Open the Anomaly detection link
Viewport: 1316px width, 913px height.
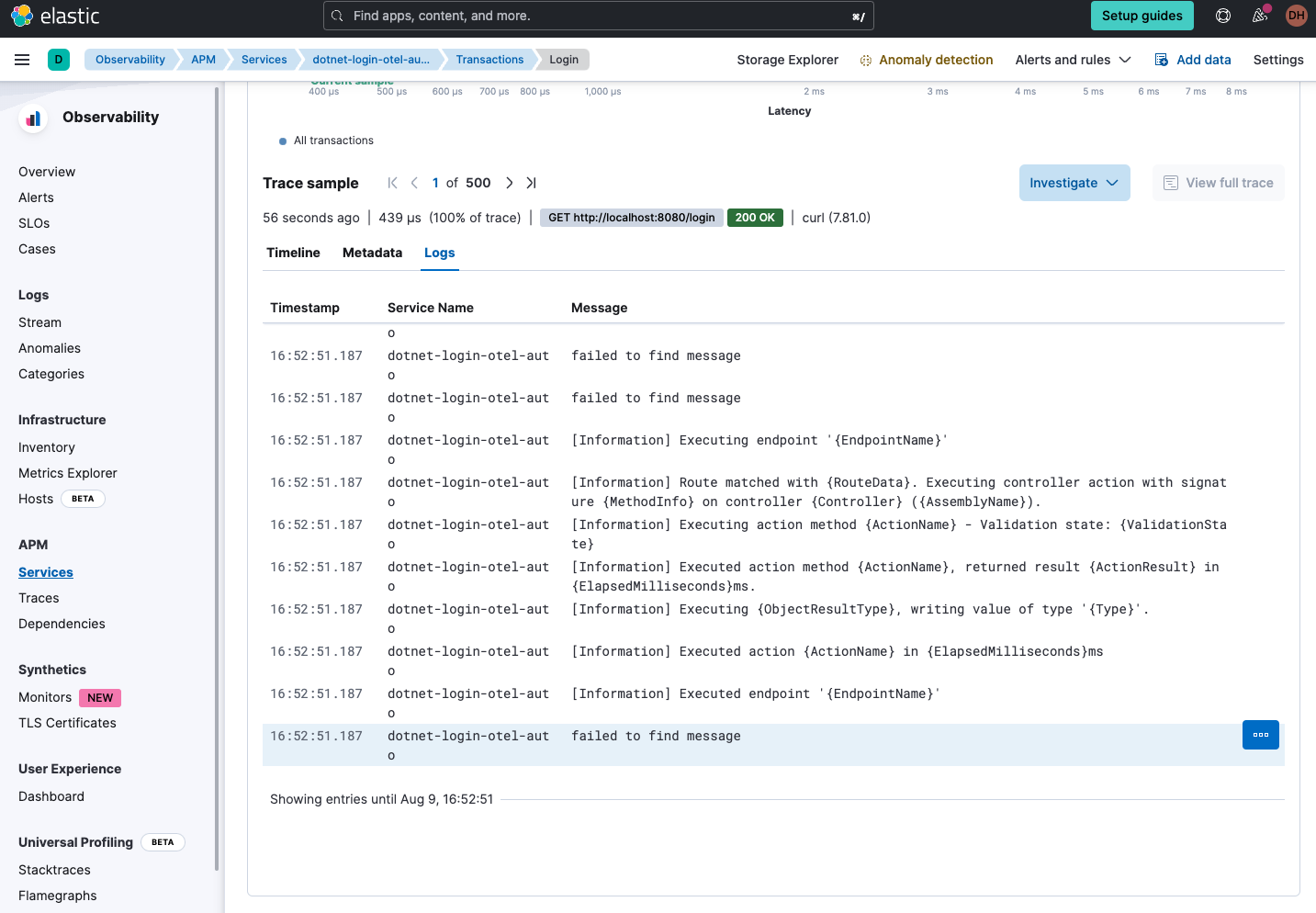(935, 60)
